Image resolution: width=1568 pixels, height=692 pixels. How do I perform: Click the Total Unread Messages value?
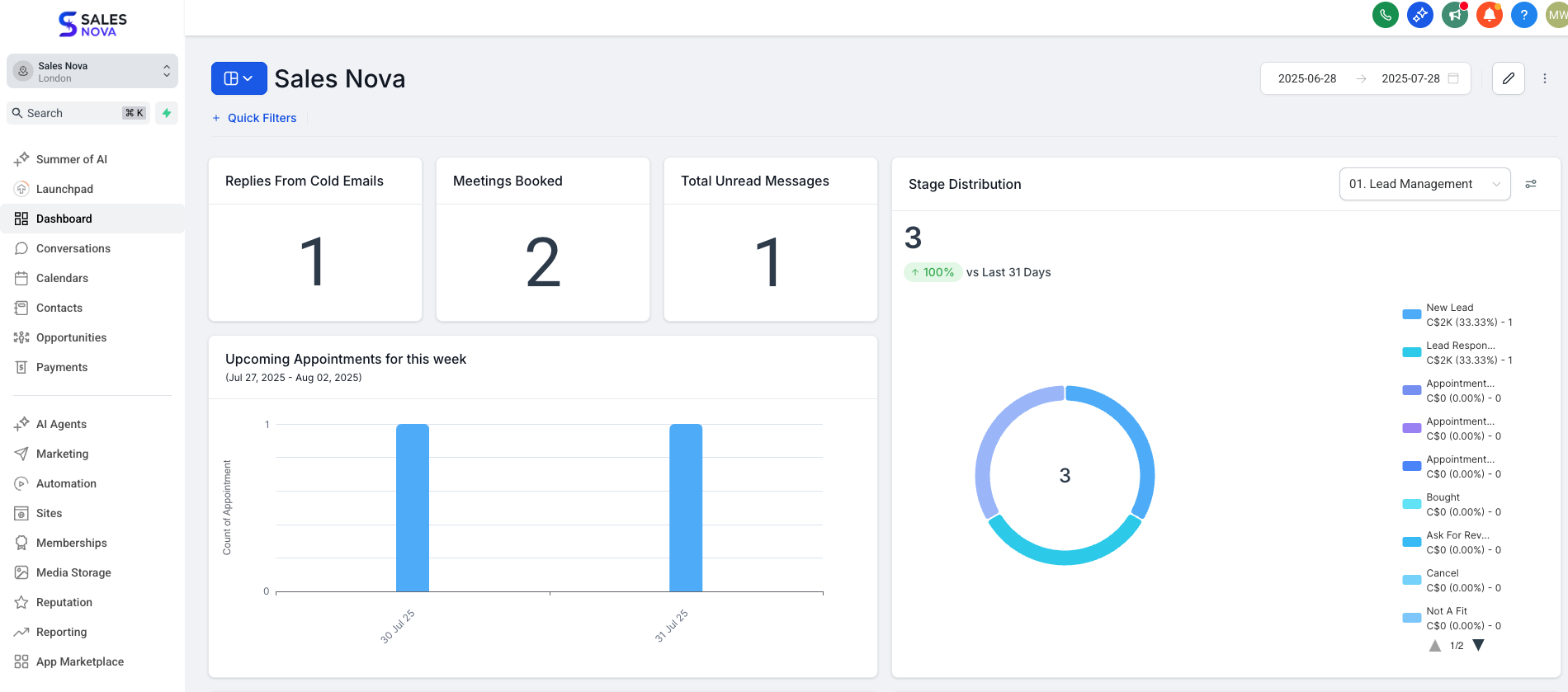768,262
